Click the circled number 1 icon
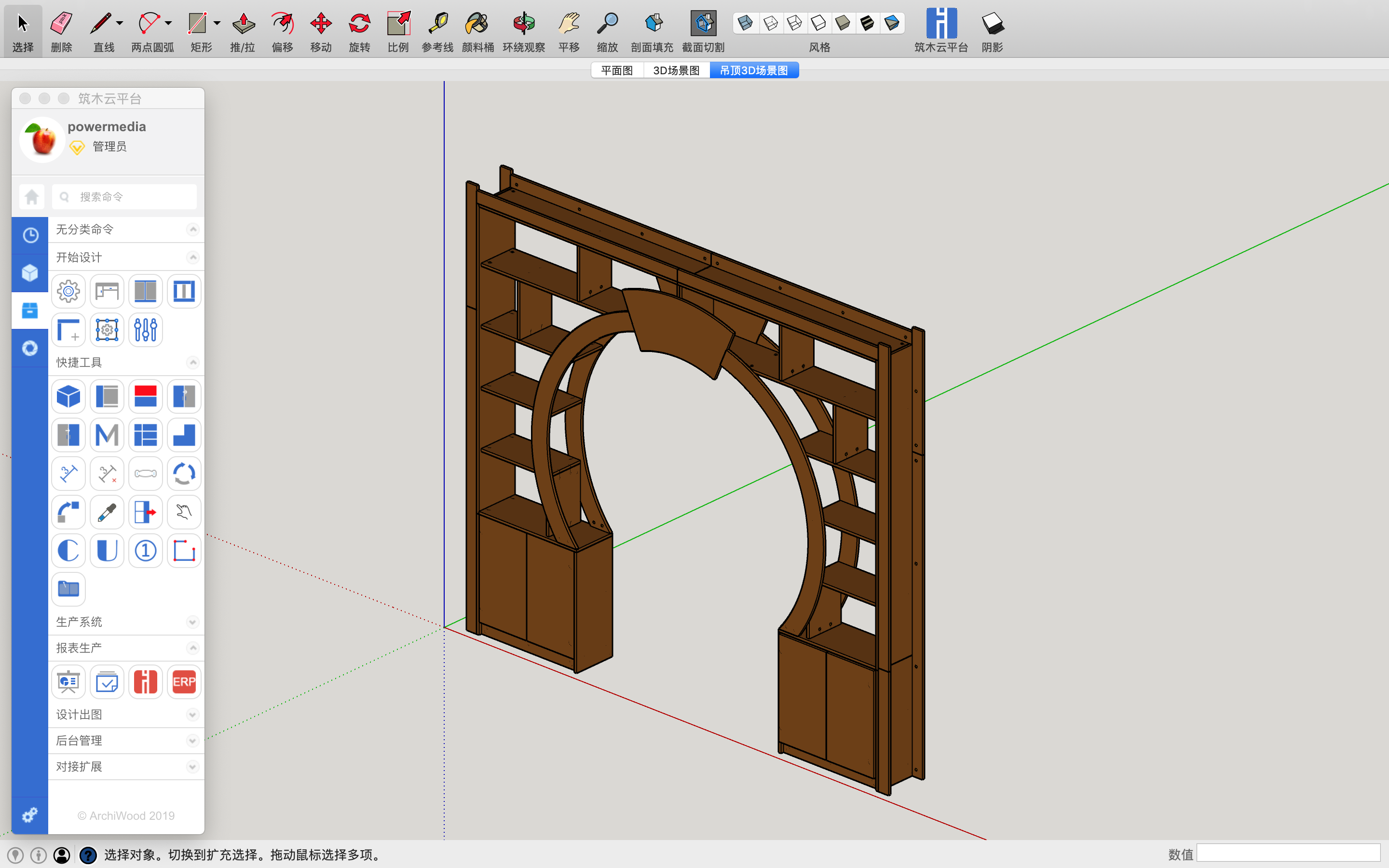Image resolution: width=1389 pixels, height=868 pixels. click(145, 551)
